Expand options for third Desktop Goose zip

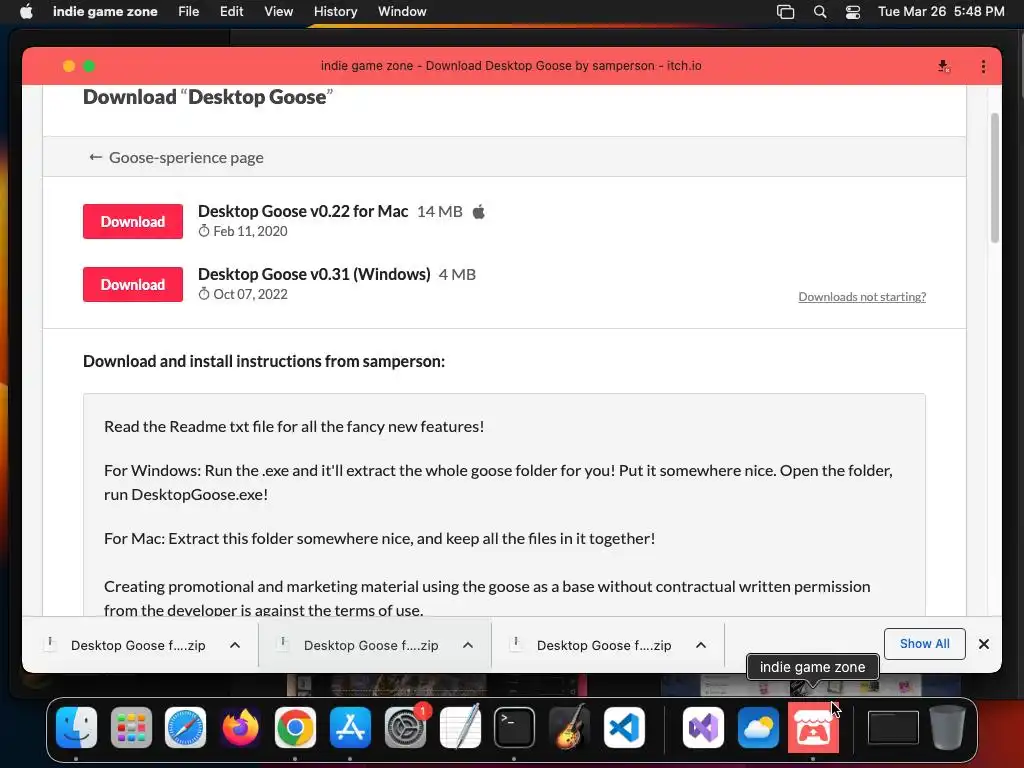701,645
